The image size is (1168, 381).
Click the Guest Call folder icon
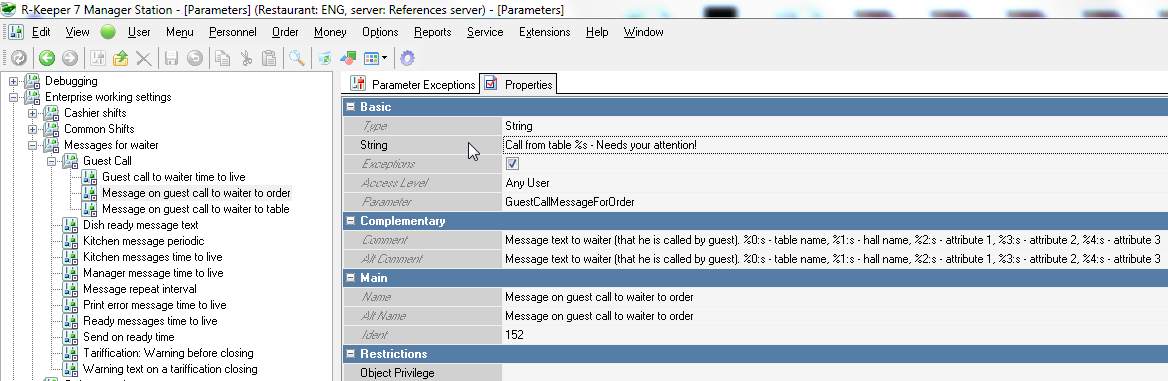point(70,161)
